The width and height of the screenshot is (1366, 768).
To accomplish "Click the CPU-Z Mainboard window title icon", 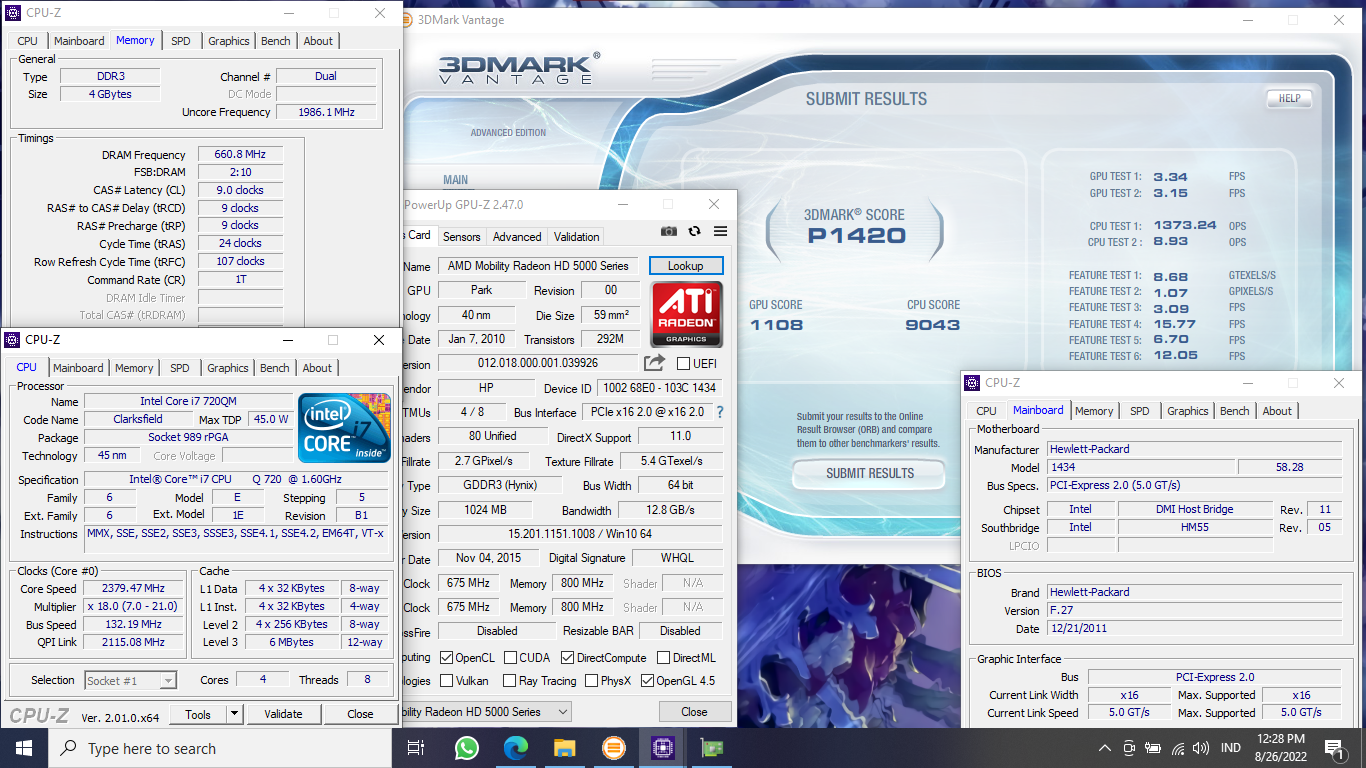I will [x=972, y=382].
